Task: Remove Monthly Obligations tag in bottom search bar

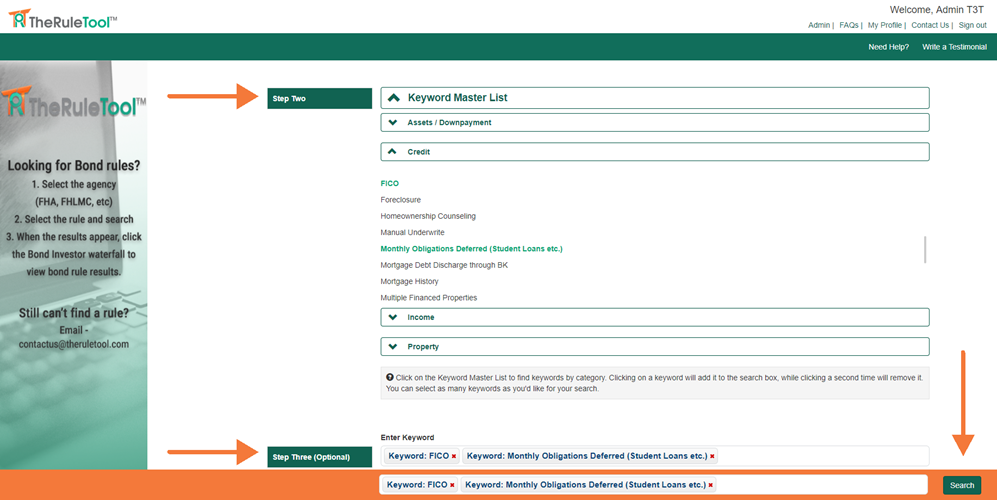Action: click(710, 485)
